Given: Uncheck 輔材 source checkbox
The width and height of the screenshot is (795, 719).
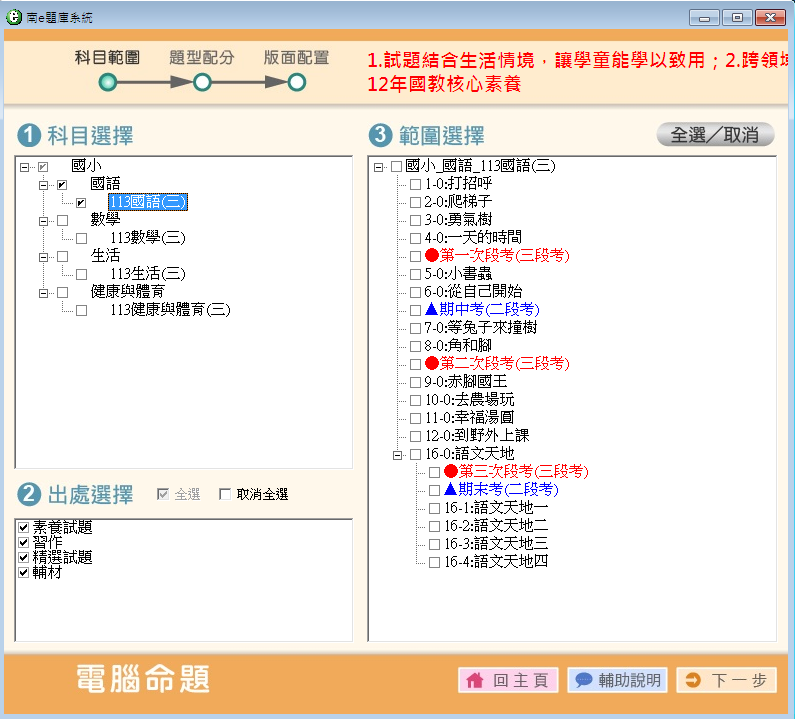Looking at the screenshot, I should click(23, 572).
